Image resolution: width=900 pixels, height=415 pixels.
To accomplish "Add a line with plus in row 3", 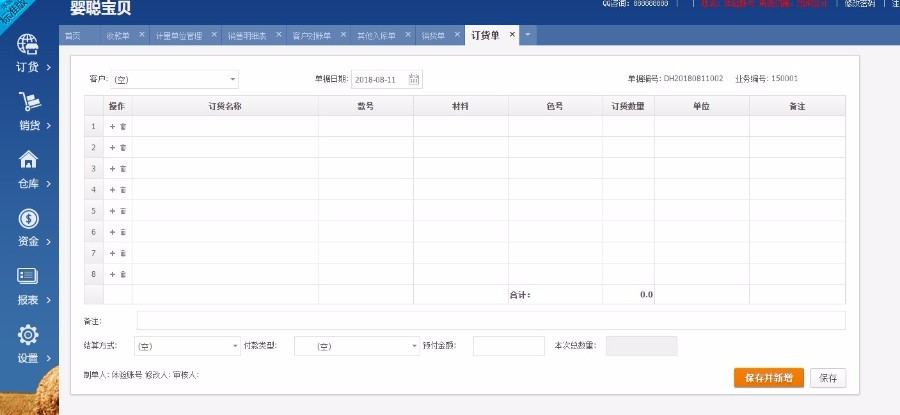I will coord(112,169).
